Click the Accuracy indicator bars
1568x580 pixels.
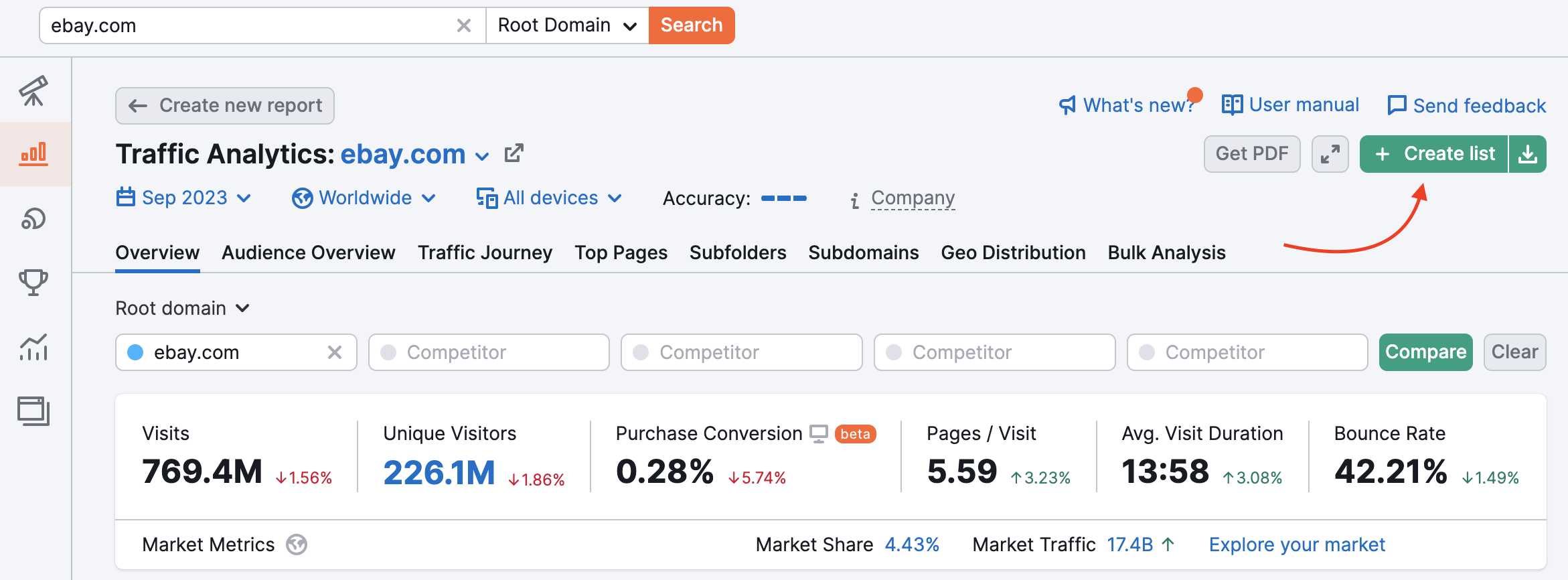pos(784,198)
